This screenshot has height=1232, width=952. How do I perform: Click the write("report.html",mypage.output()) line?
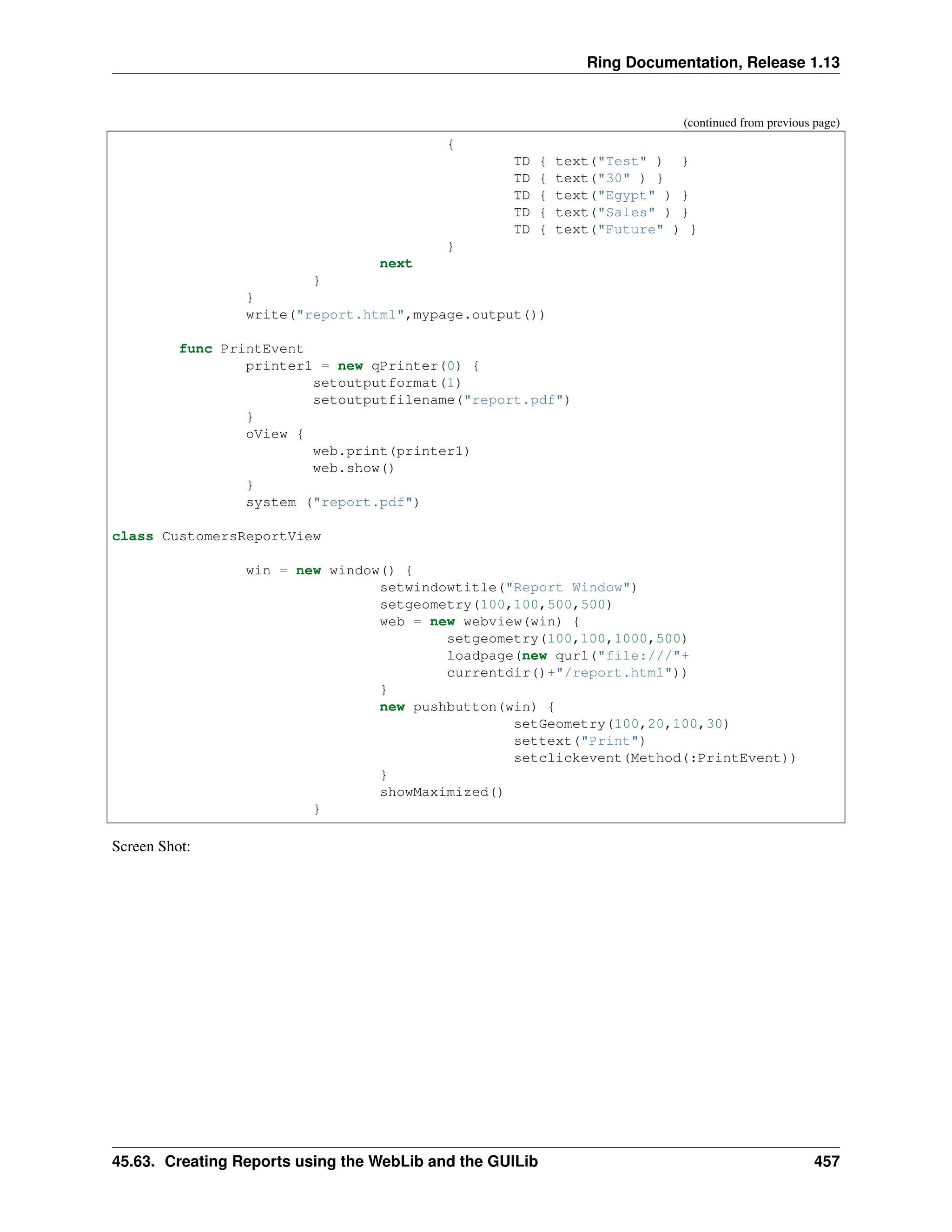point(396,315)
